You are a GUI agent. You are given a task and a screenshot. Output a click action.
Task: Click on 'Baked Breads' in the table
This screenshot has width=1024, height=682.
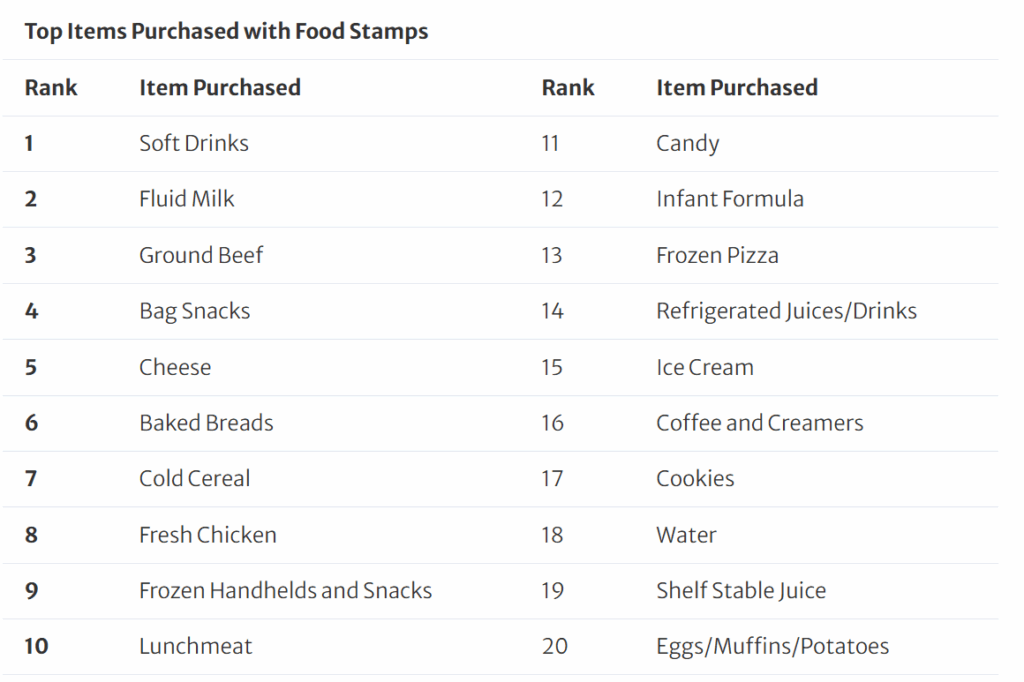(206, 423)
